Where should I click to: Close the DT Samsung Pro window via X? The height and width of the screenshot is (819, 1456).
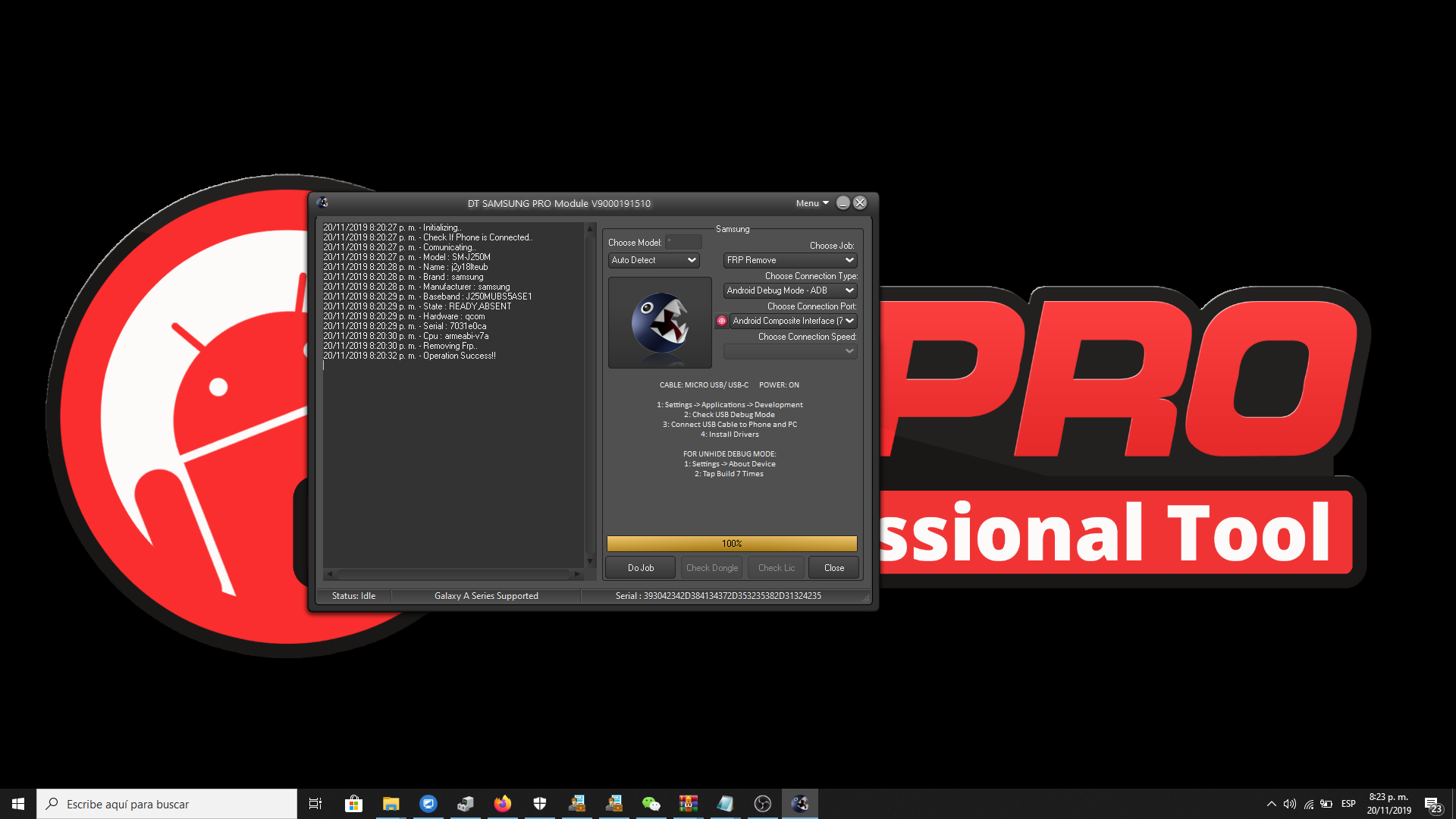click(x=860, y=202)
